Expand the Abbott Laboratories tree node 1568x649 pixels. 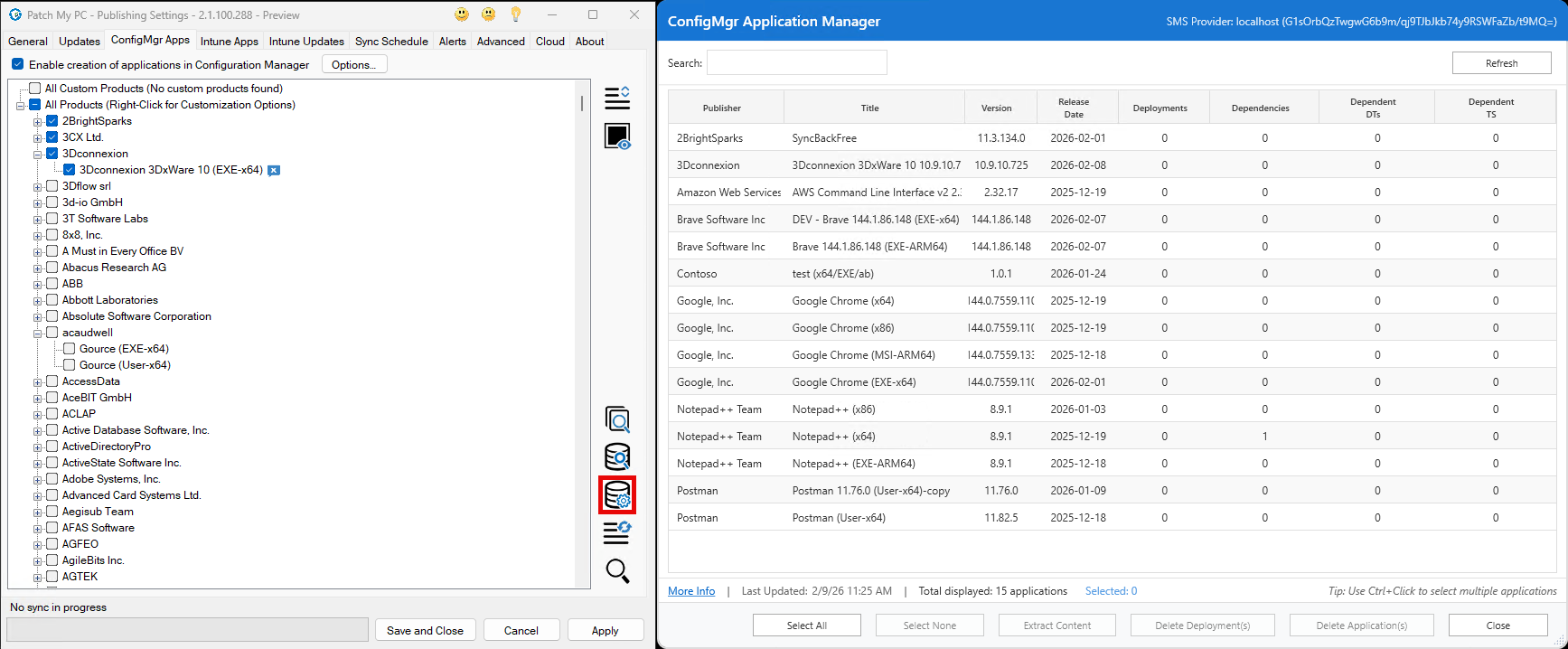pos(38,300)
